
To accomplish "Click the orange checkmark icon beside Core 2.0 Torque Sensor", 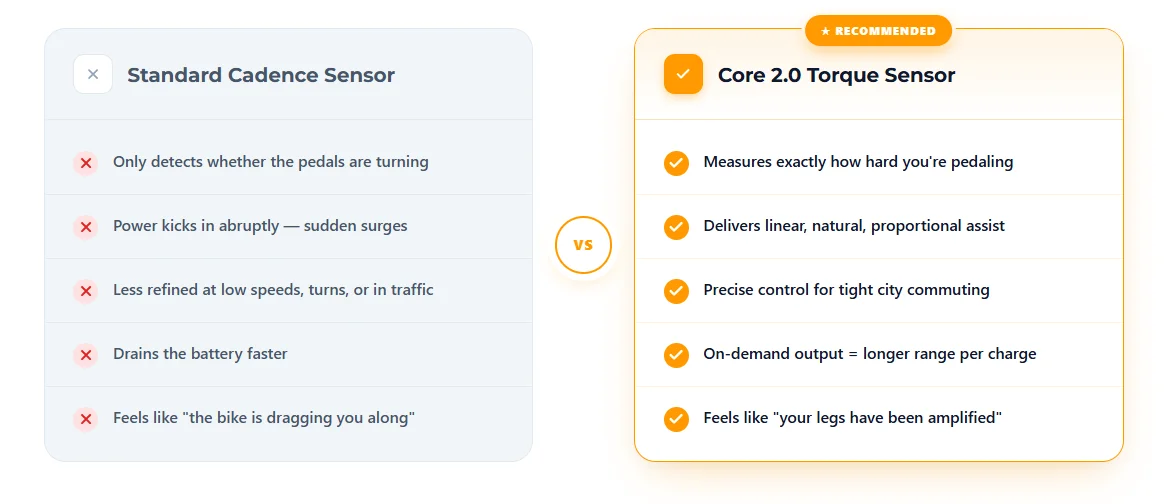I will 683,74.
